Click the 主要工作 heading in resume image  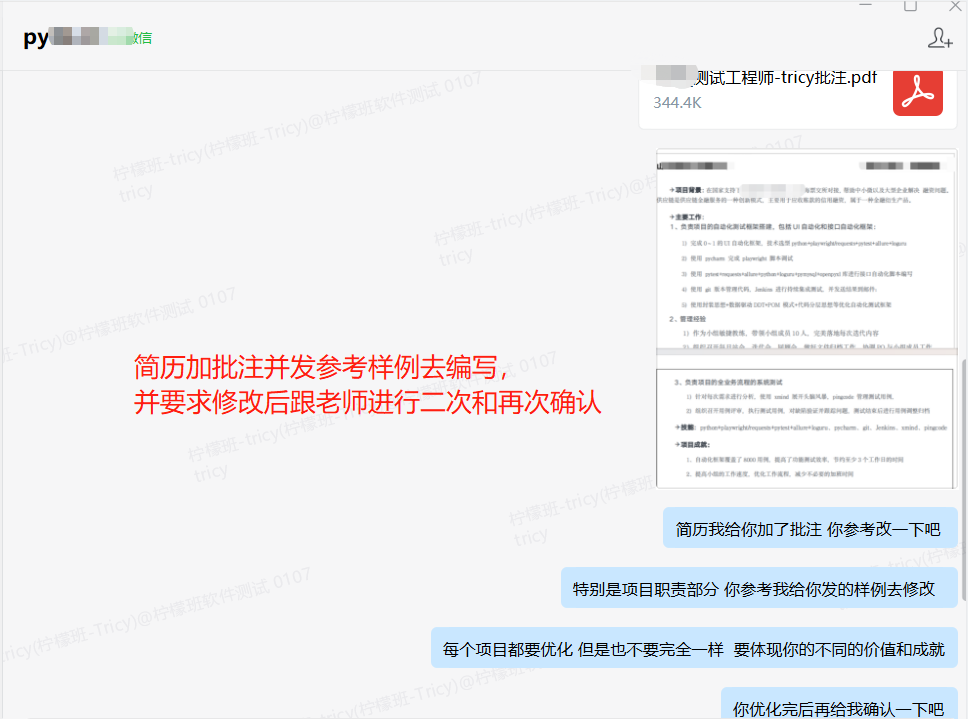click(x=690, y=216)
